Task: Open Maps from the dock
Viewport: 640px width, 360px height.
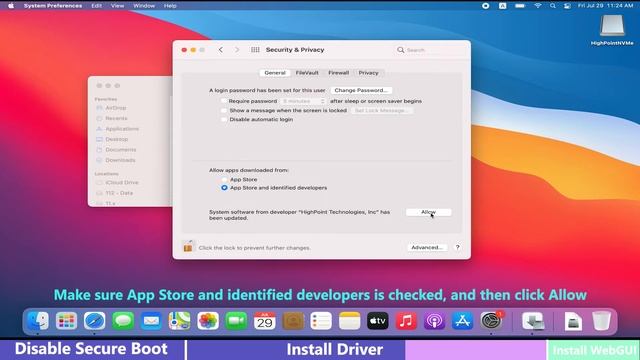Action: pos(180,321)
